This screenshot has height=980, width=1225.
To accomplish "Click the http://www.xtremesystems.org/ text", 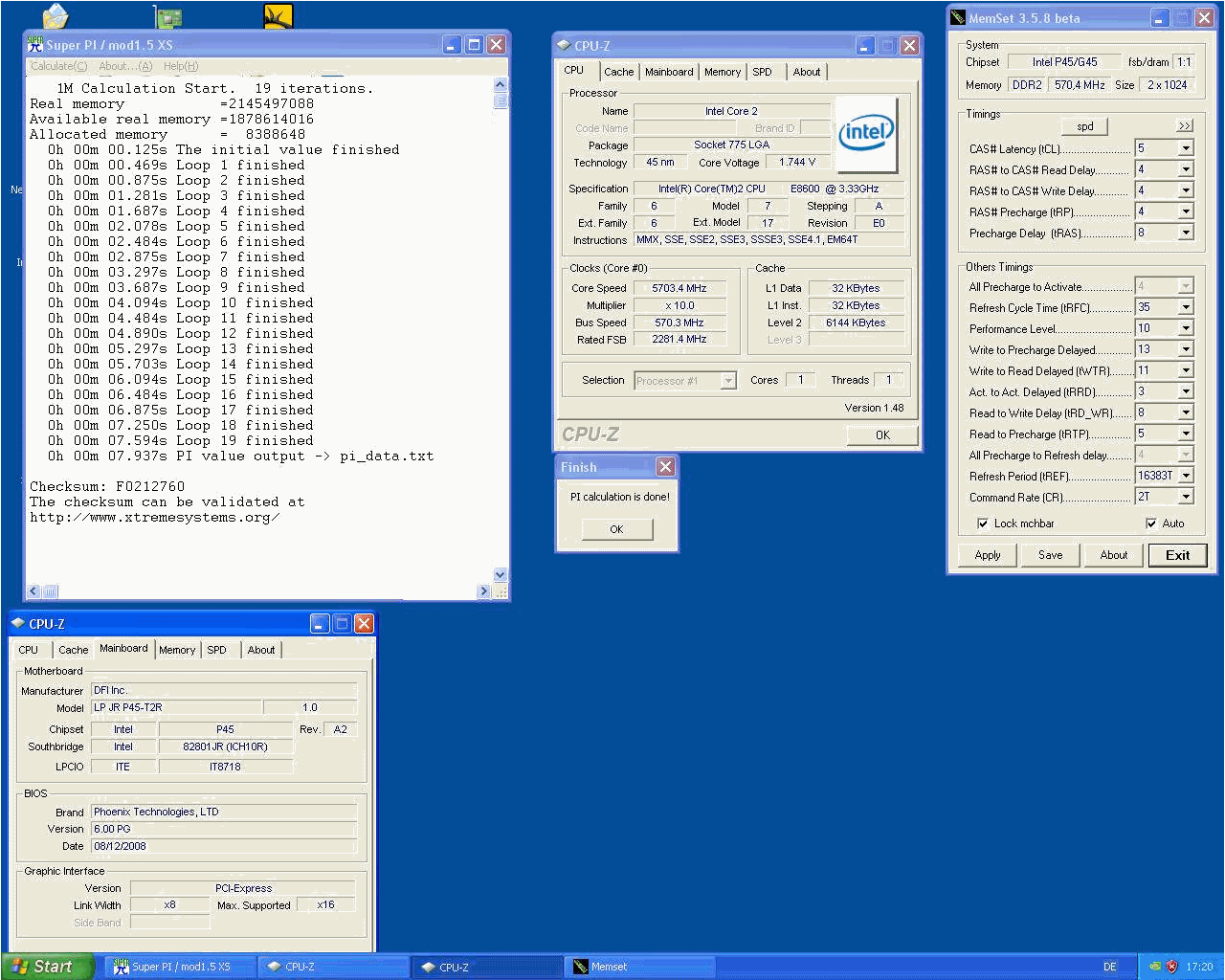I will coord(155,517).
